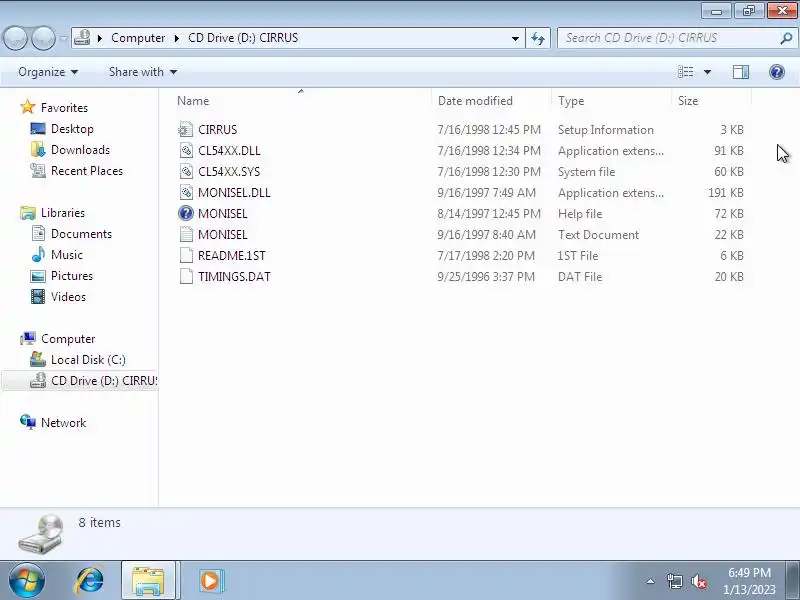Click Windows Explorer taskbar button
800x600 pixels.
[x=148, y=580]
